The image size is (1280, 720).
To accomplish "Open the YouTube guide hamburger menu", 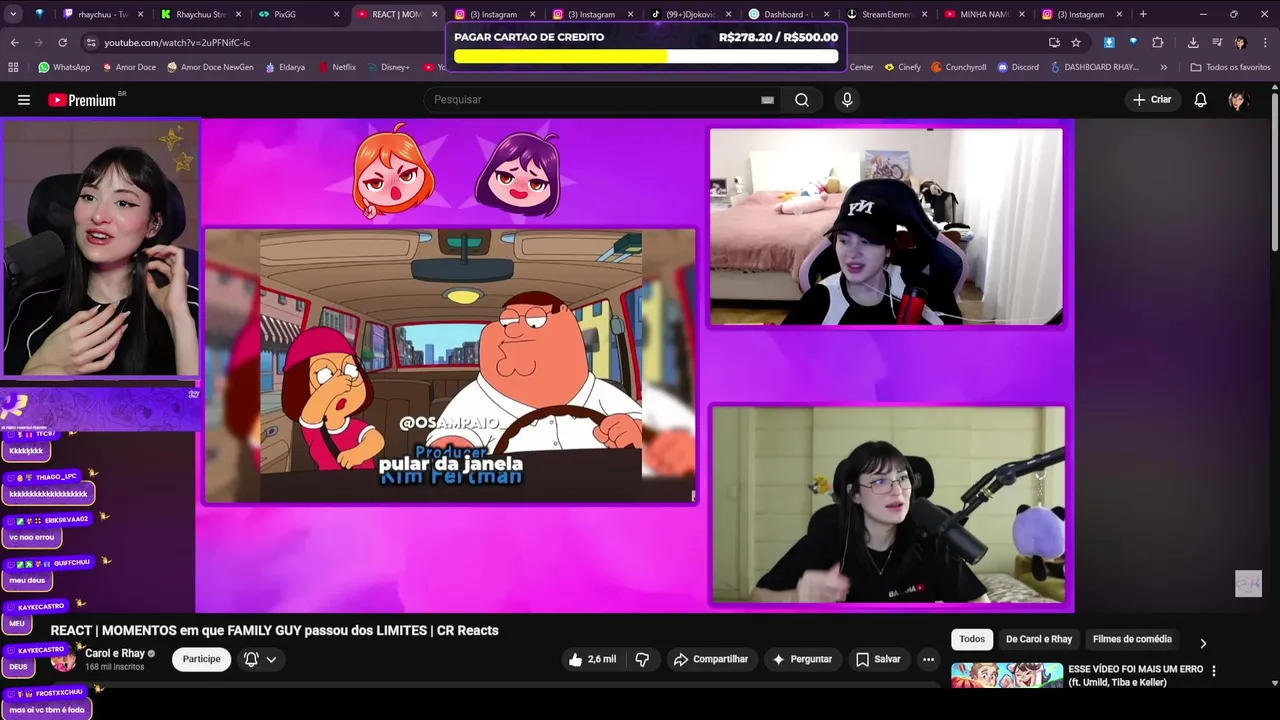I will [x=24, y=100].
